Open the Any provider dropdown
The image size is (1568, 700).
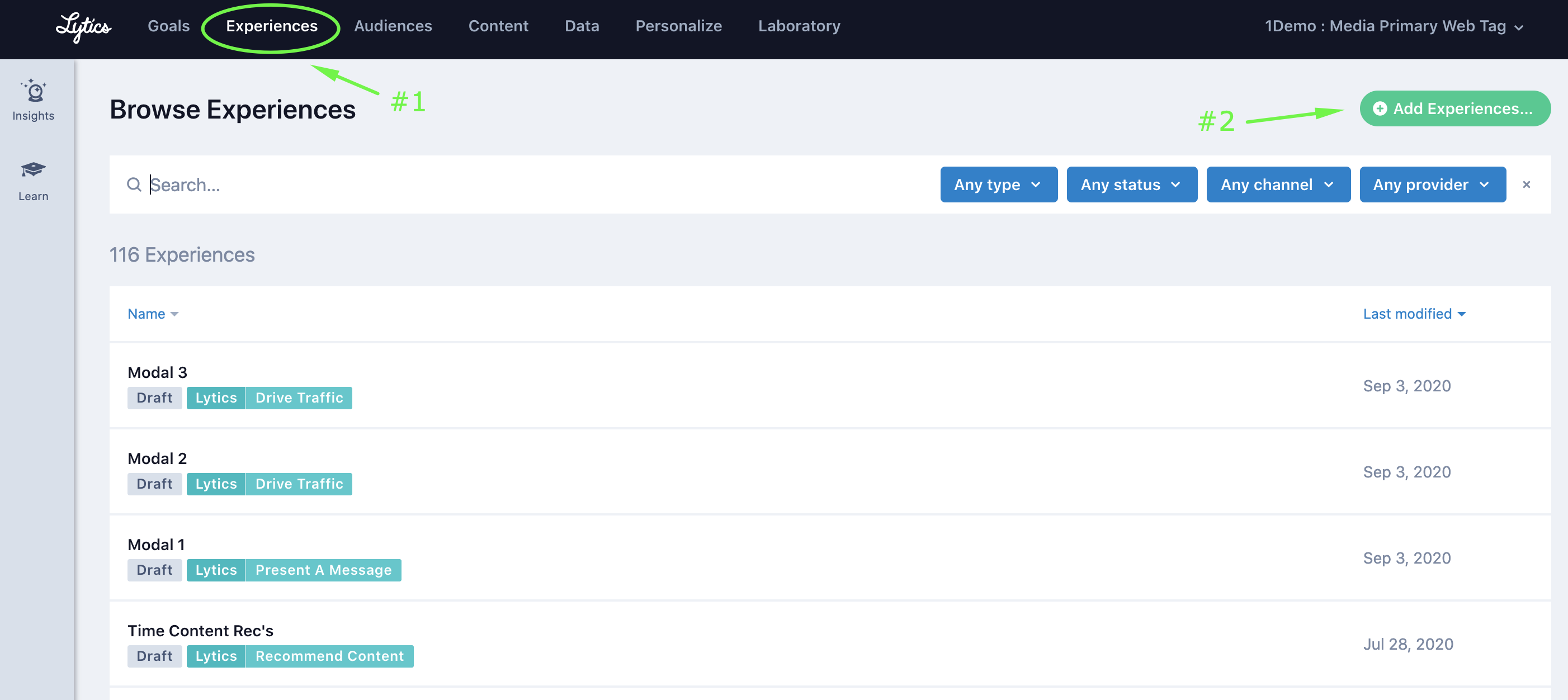1432,185
